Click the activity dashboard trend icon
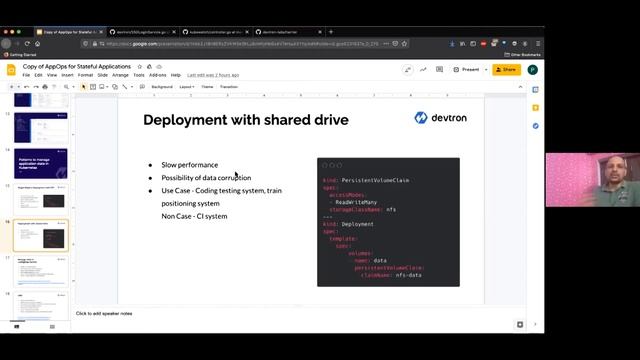Image resolution: width=640 pixels, height=360 pixels. [423, 70]
